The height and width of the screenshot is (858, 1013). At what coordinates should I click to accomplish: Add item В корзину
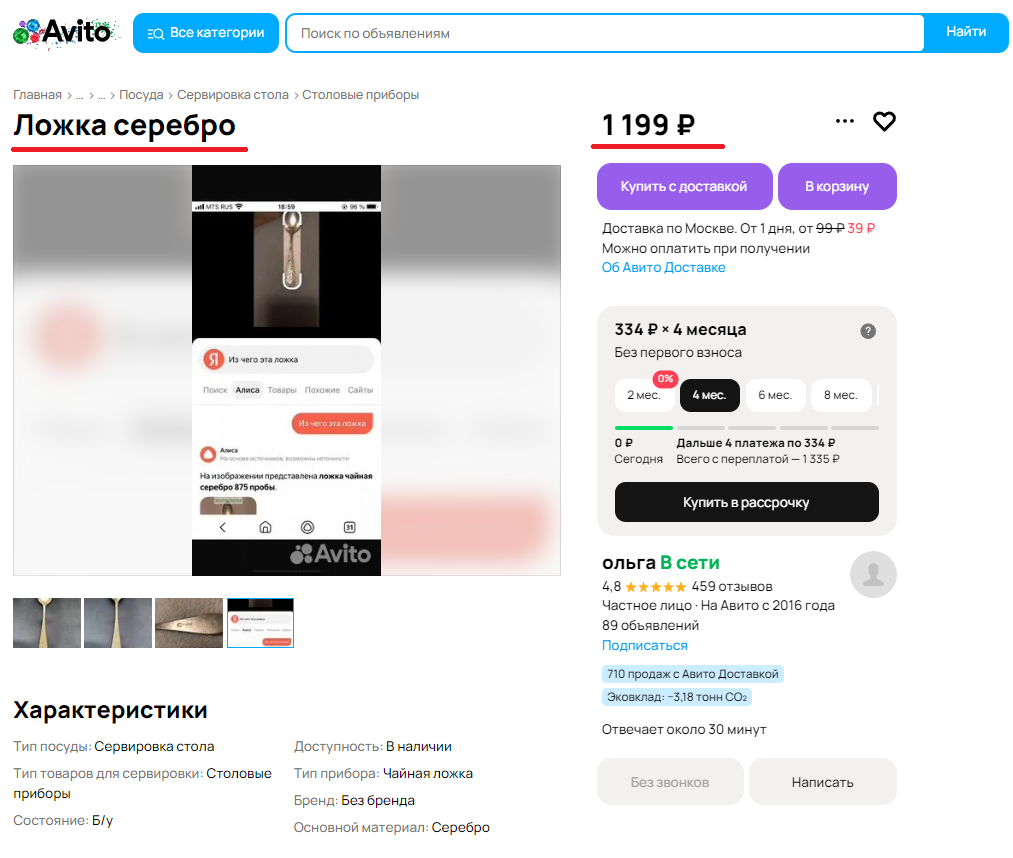(x=837, y=186)
